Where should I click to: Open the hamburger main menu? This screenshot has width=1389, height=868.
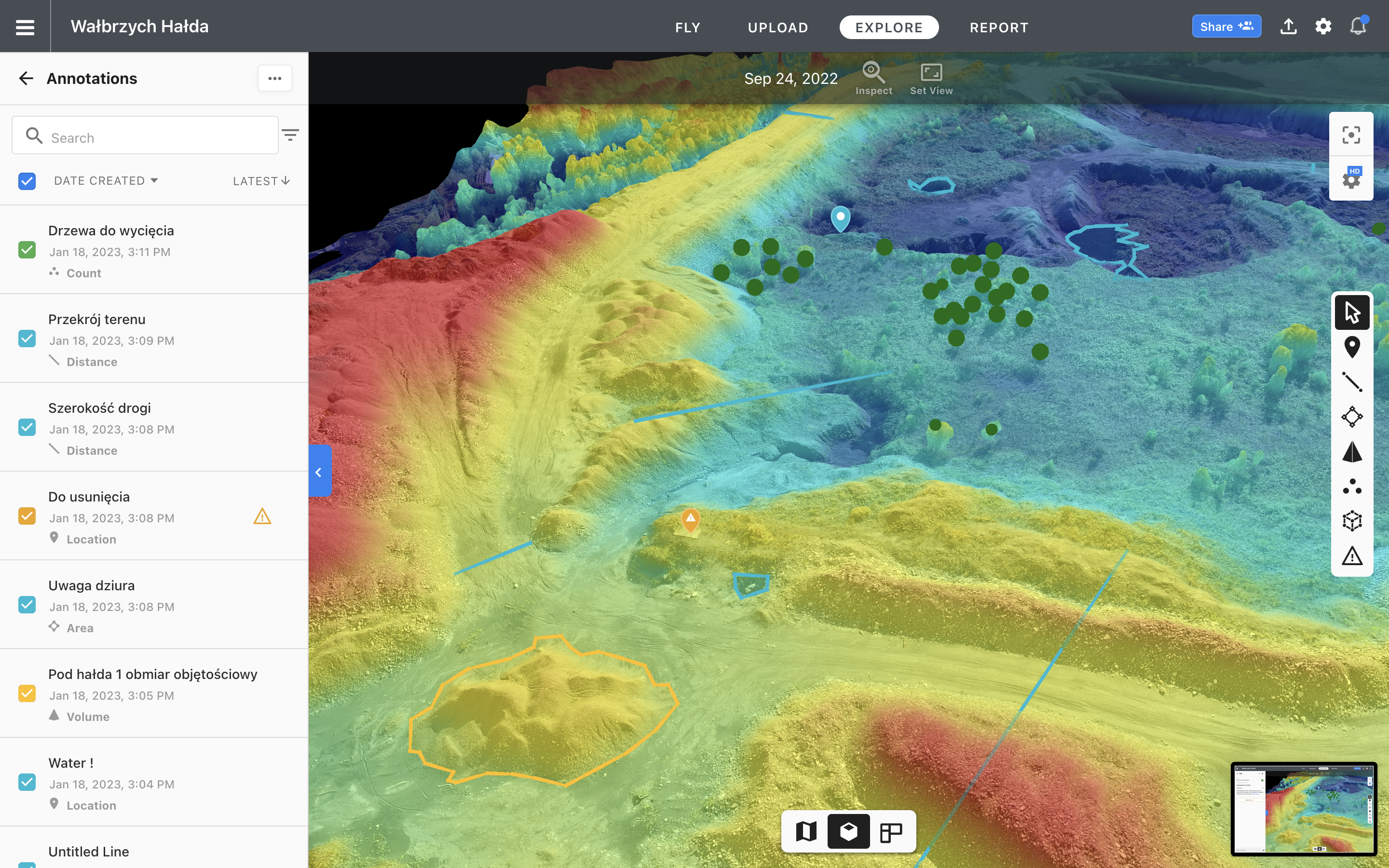pos(25,27)
